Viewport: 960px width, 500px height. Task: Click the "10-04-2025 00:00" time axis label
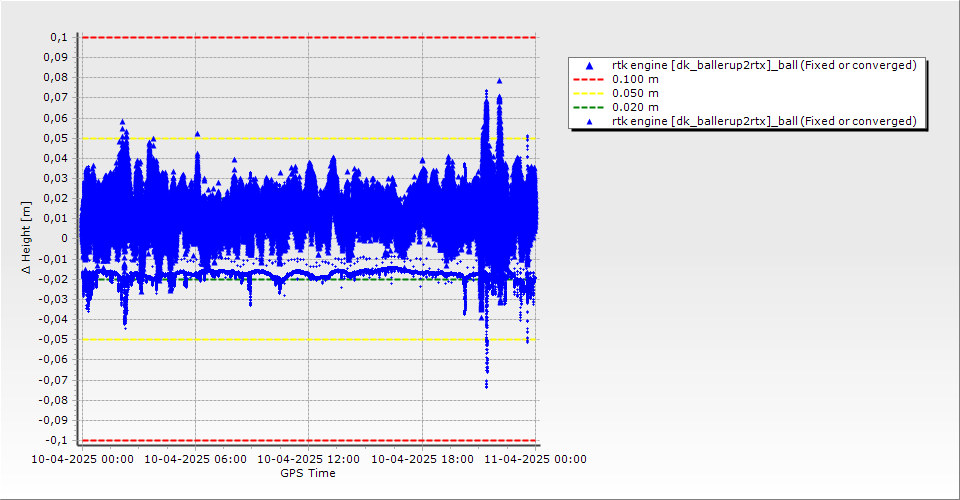[83, 459]
